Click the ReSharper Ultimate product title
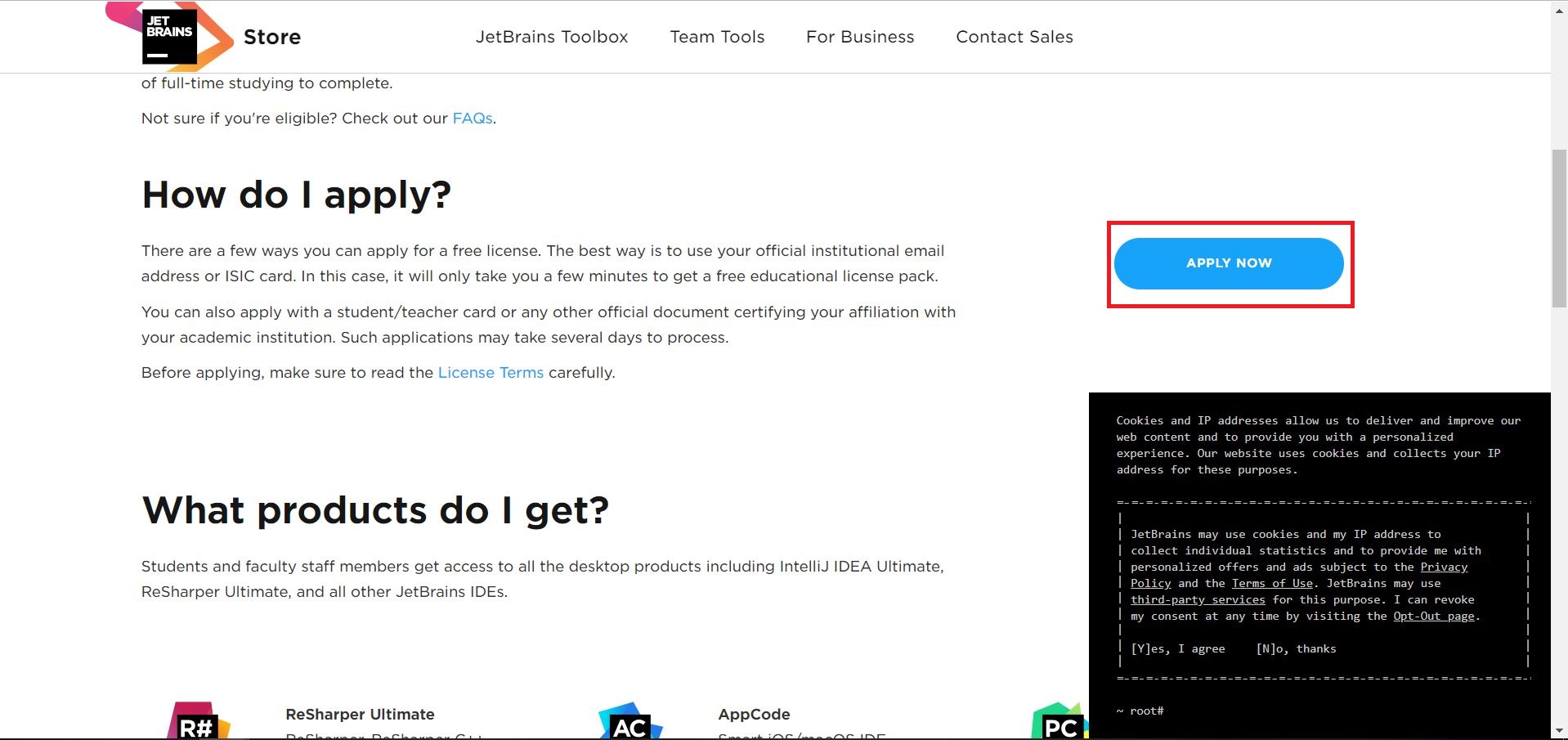This screenshot has width=1568, height=740. pos(360,714)
